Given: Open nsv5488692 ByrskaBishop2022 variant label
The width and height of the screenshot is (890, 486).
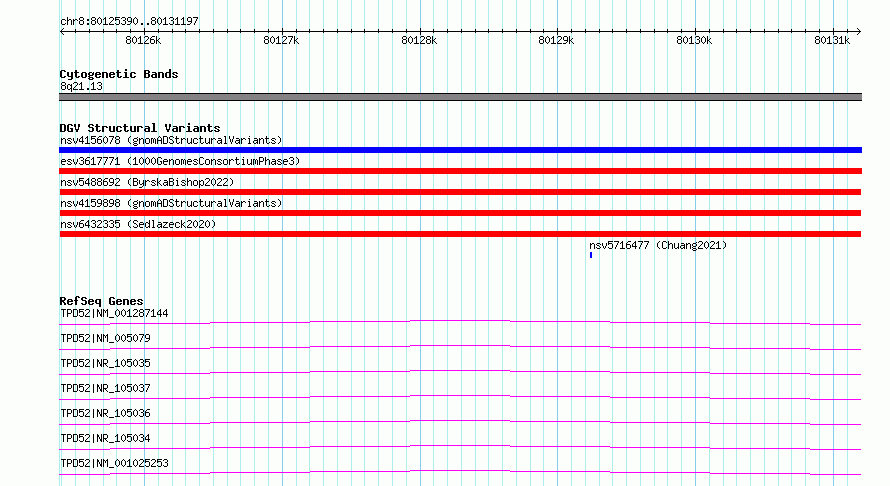Looking at the screenshot, I should point(147,182).
